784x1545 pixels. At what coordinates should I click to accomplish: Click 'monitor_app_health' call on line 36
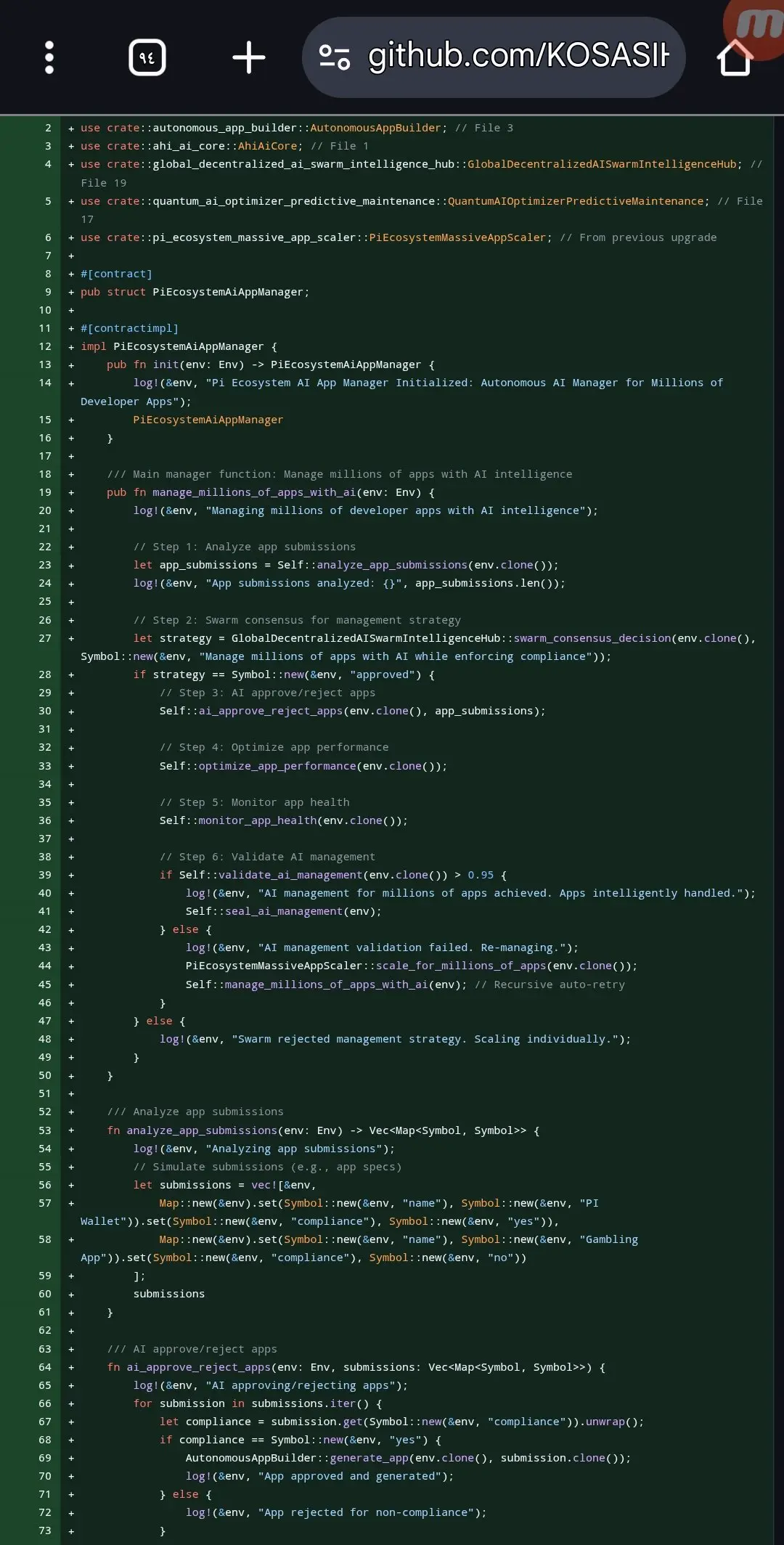(x=258, y=820)
